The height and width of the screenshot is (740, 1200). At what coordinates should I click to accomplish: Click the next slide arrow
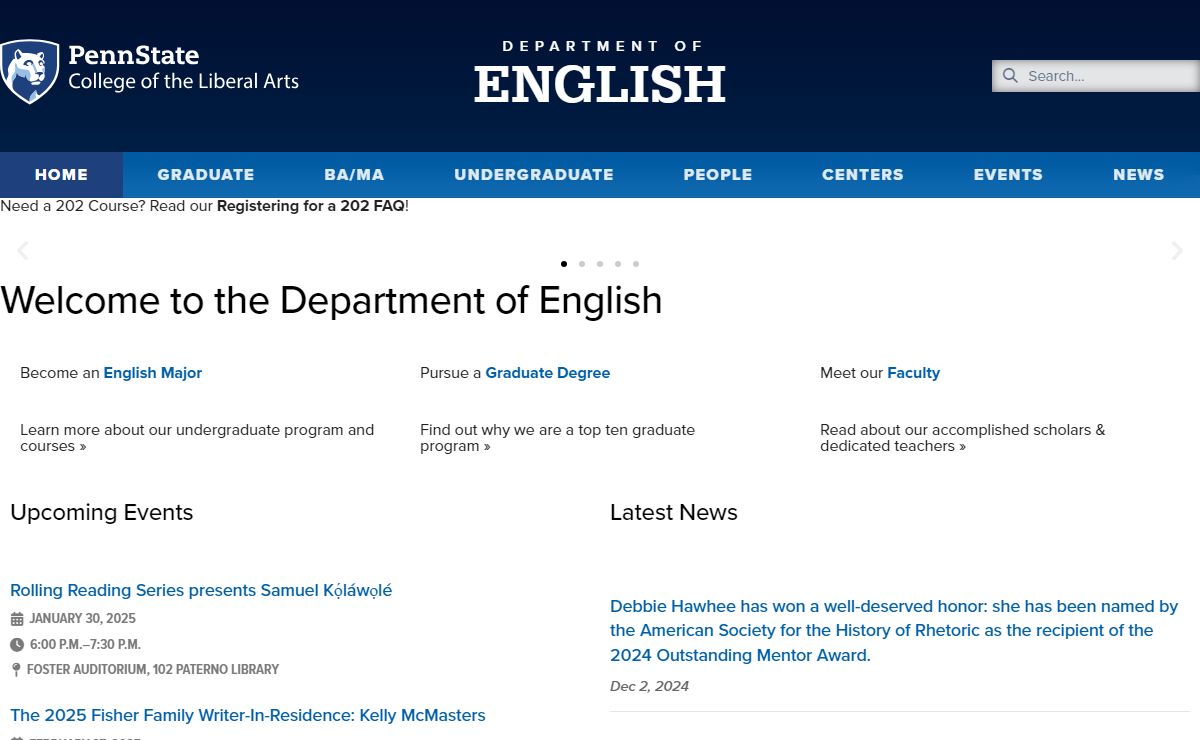1177,251
